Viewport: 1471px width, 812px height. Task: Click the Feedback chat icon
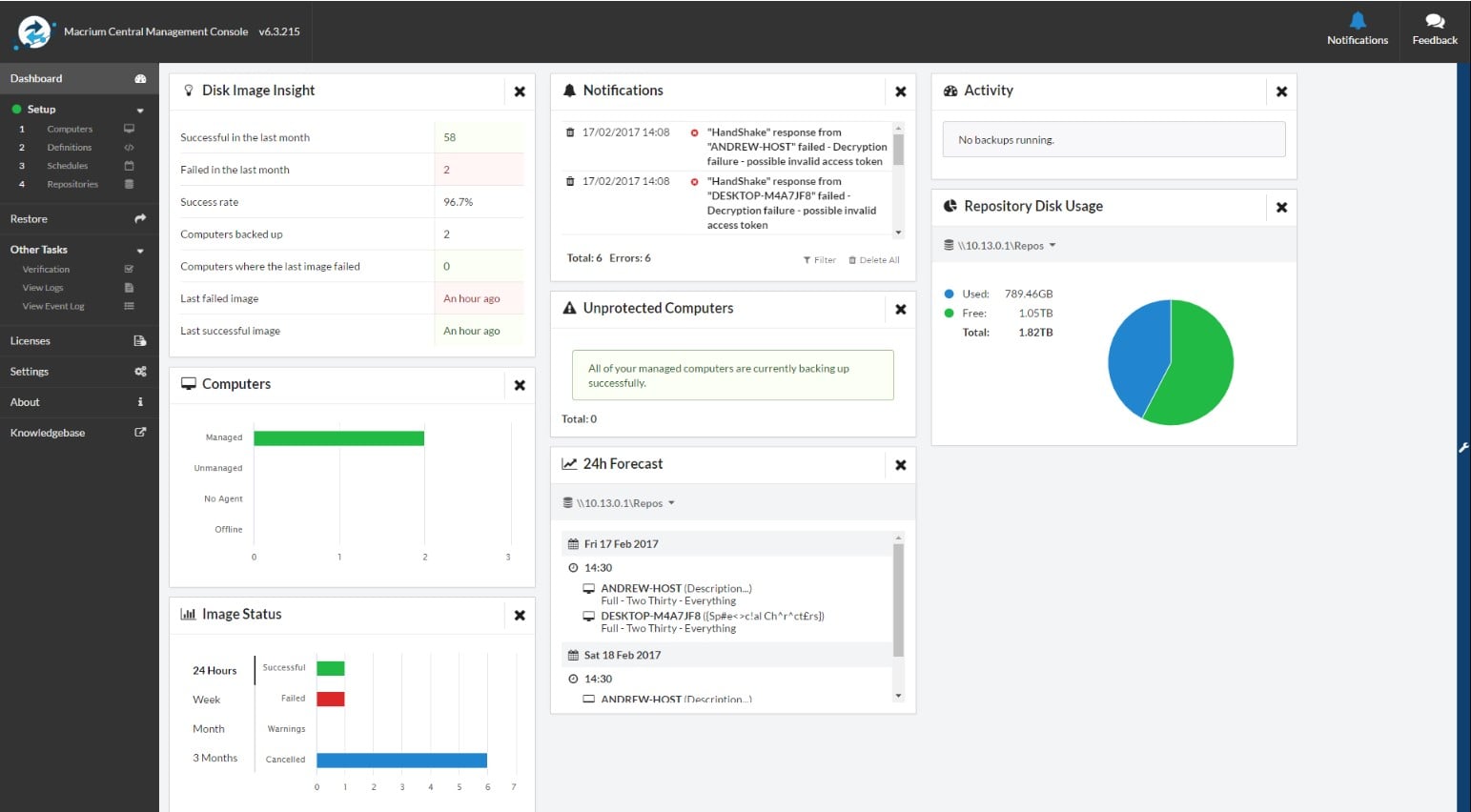[x=1434, y=21]
